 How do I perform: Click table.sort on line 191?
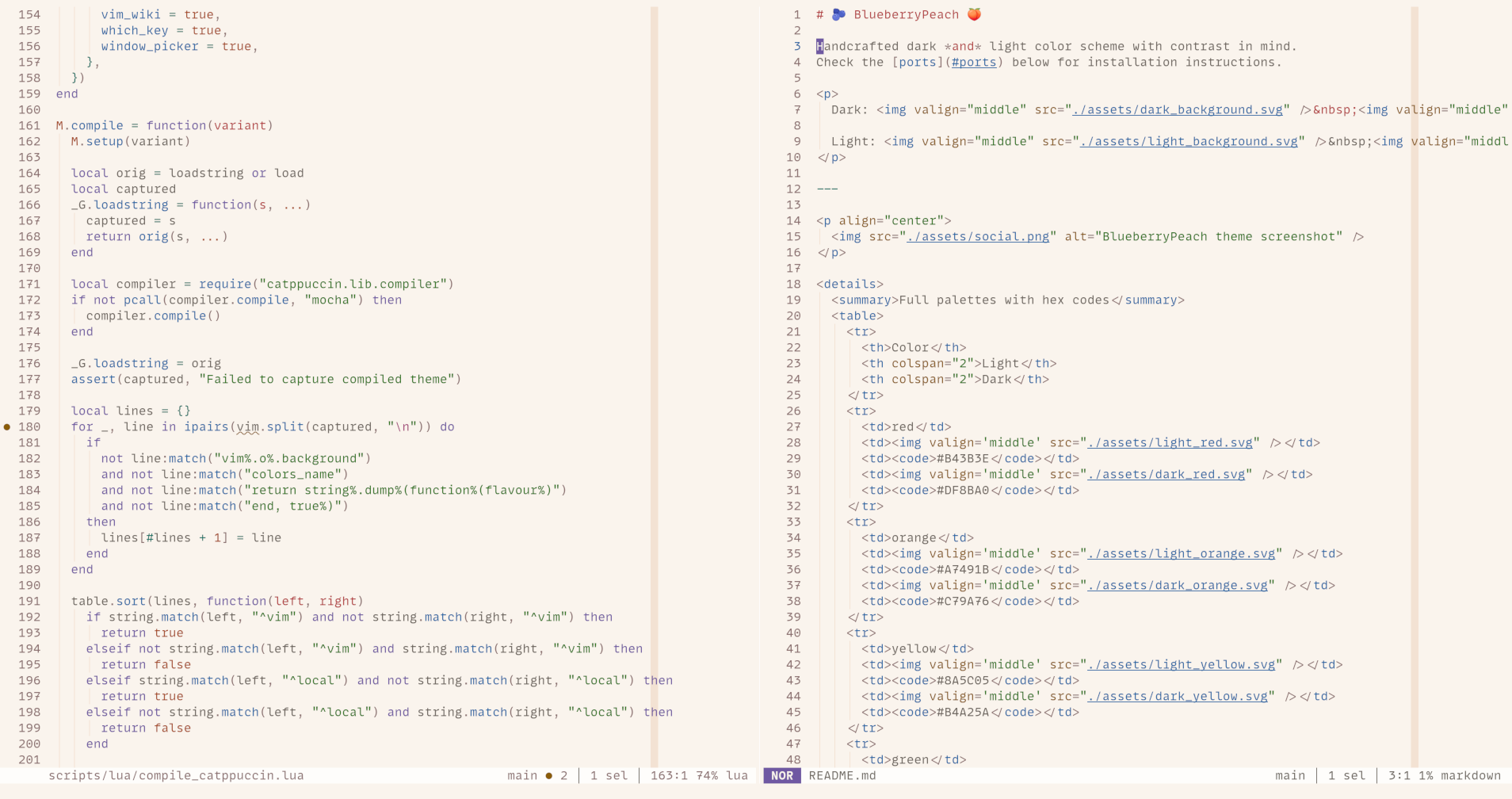(x=109, y=601)
